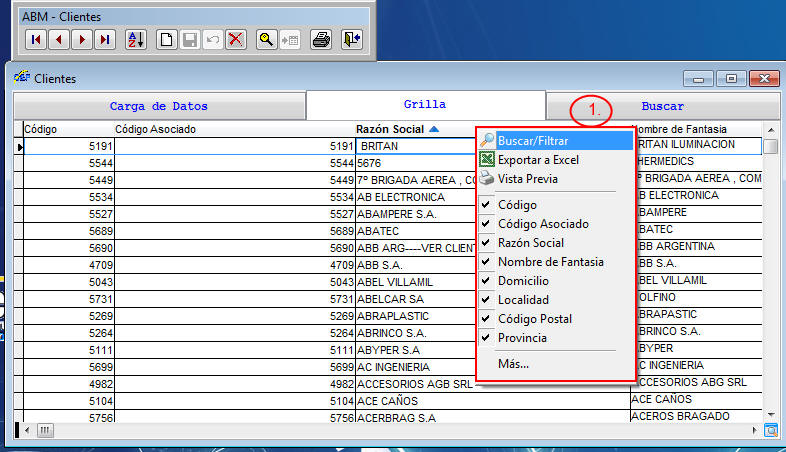Open the Más... option for more columns
Image resolution: width=786 pixels, height=452 pixels.
[513, 363]
